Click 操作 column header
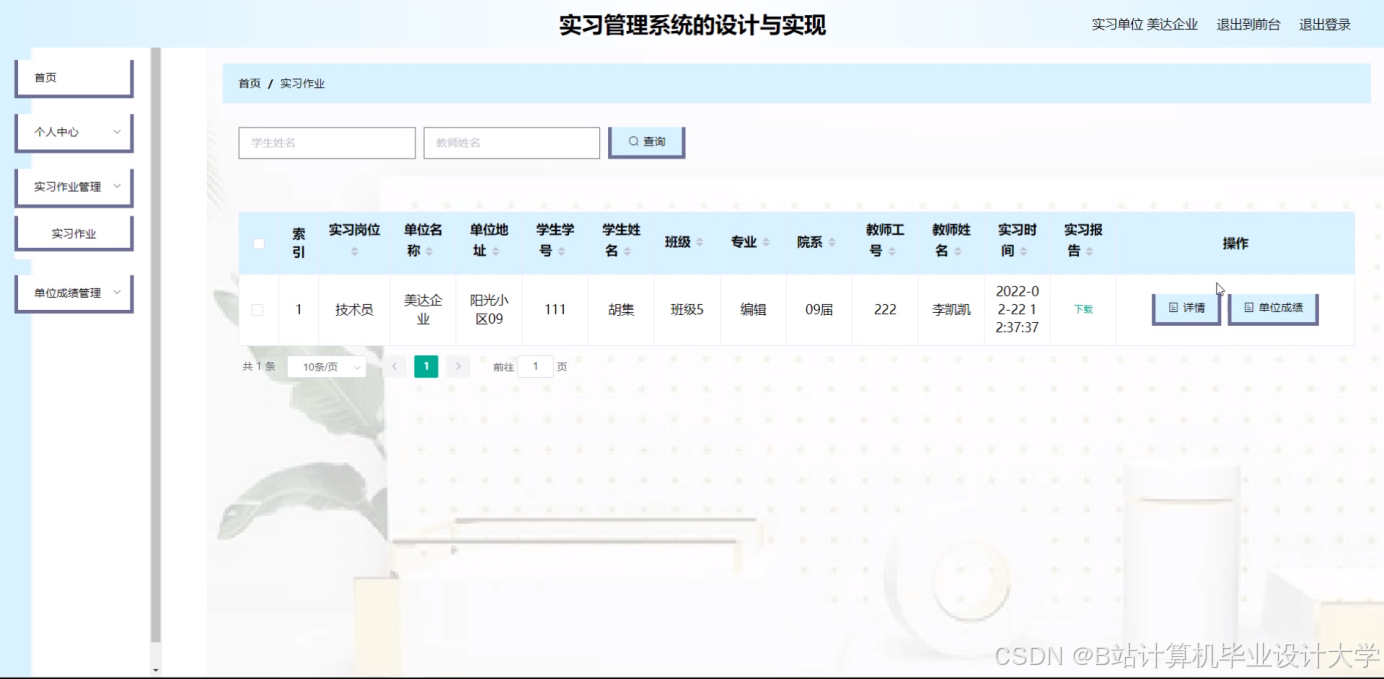The image size is (1384, 679). tap(1235, 243)
